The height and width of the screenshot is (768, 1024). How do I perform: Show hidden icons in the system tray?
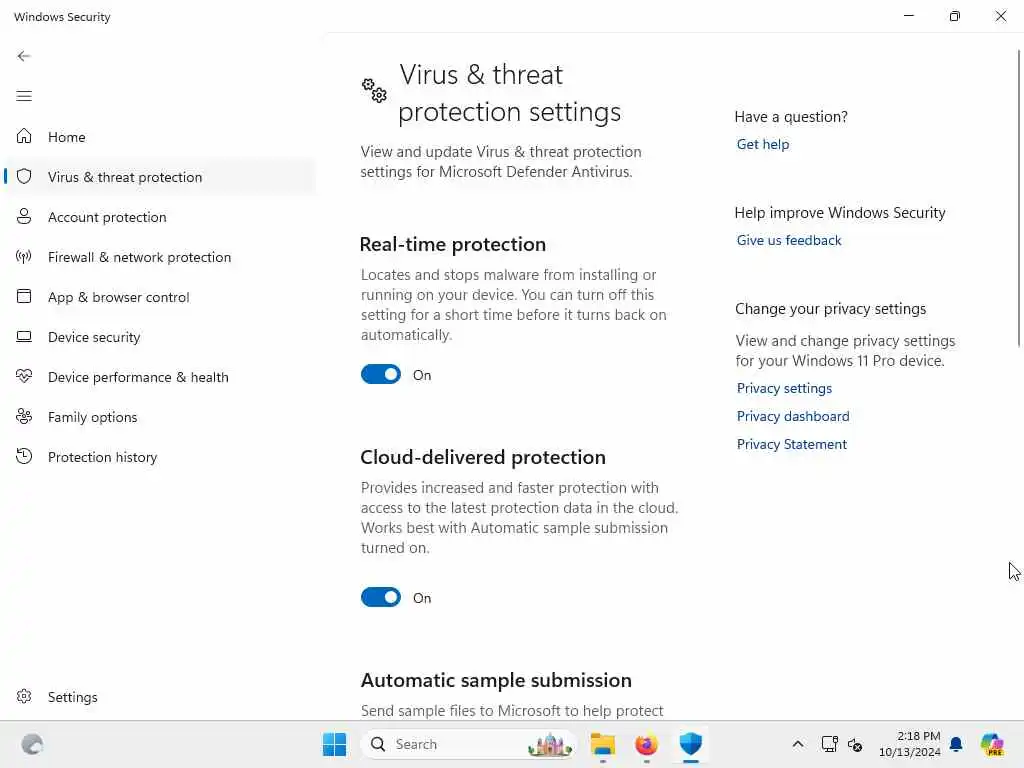click(x=797, y=744)
